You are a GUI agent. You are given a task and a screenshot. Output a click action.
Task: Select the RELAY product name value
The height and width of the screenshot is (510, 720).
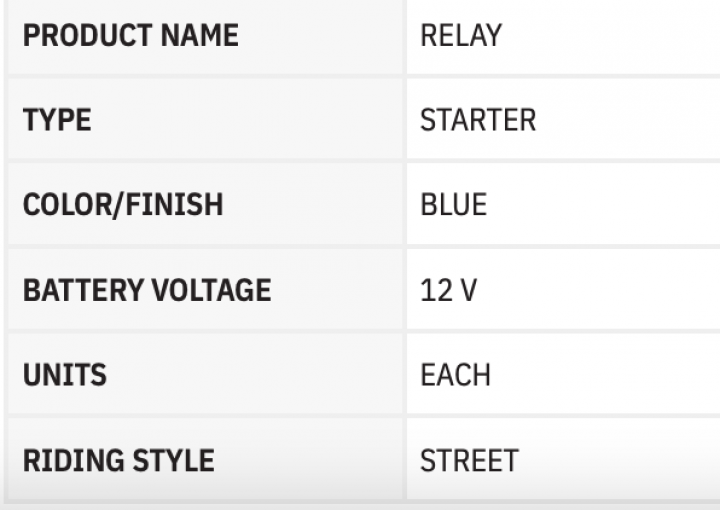(x=460, y=36)
